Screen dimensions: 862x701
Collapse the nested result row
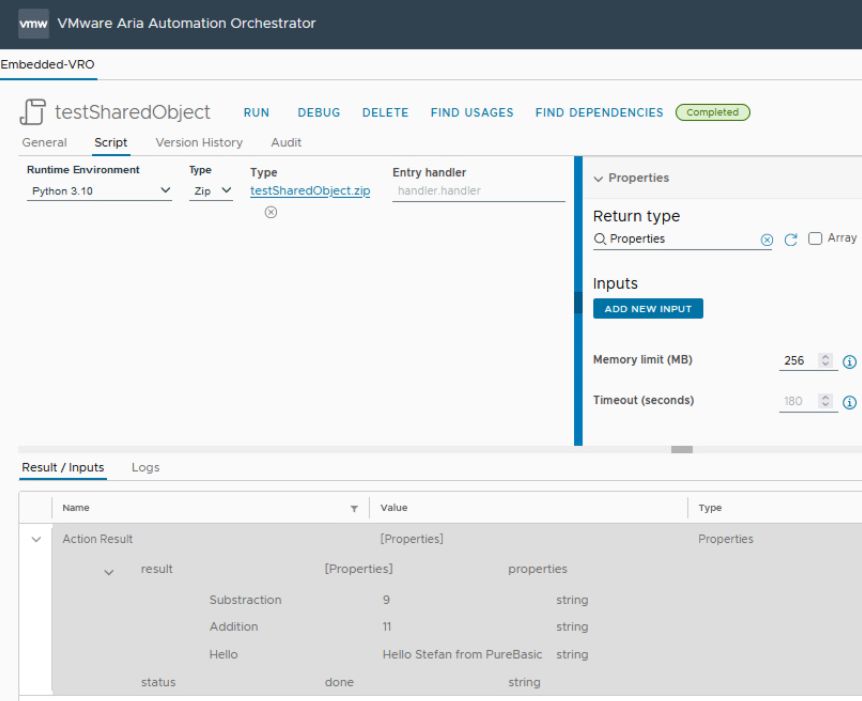click(x=109, y=572)
